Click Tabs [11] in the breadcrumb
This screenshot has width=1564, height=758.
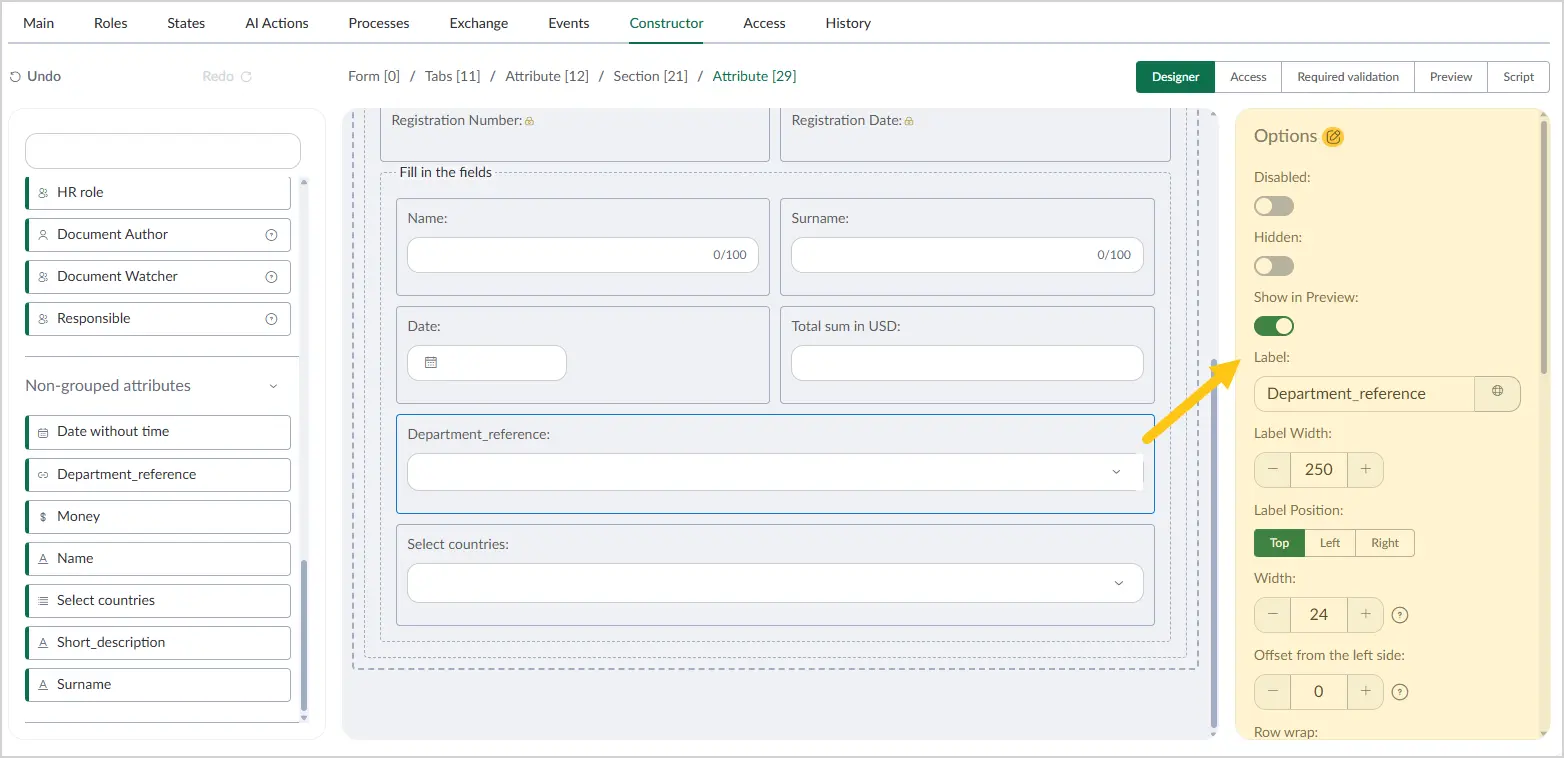pos(453,76)
